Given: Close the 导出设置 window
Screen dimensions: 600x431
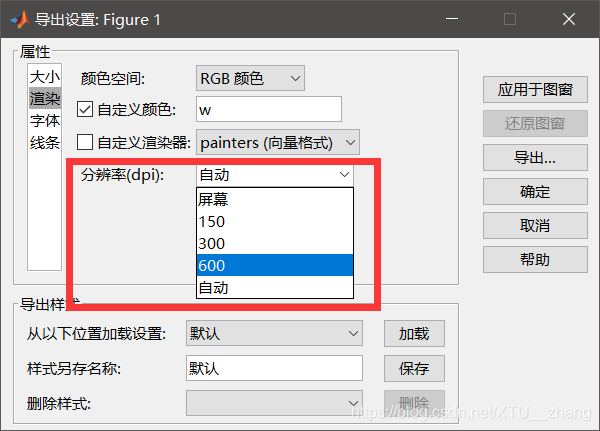Looking at the screenshot, I should [569, 19].
